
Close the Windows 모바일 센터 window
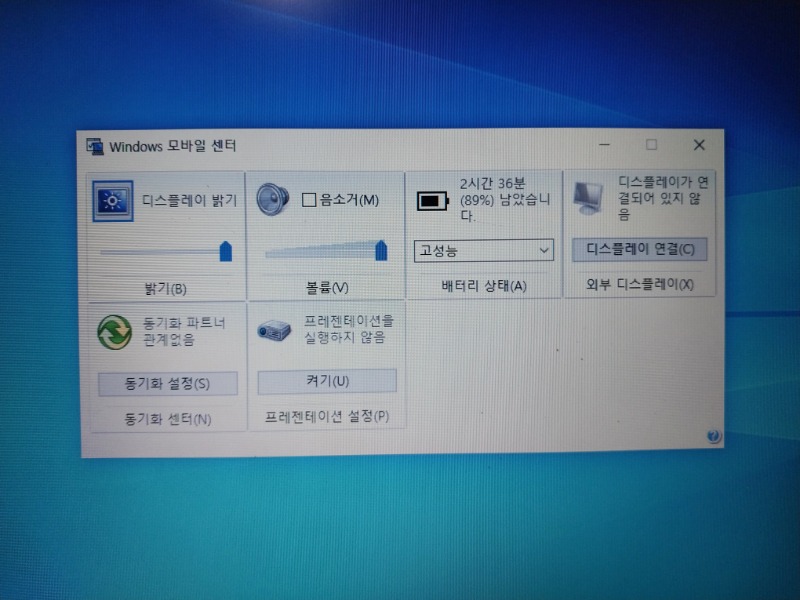(699, 145)
